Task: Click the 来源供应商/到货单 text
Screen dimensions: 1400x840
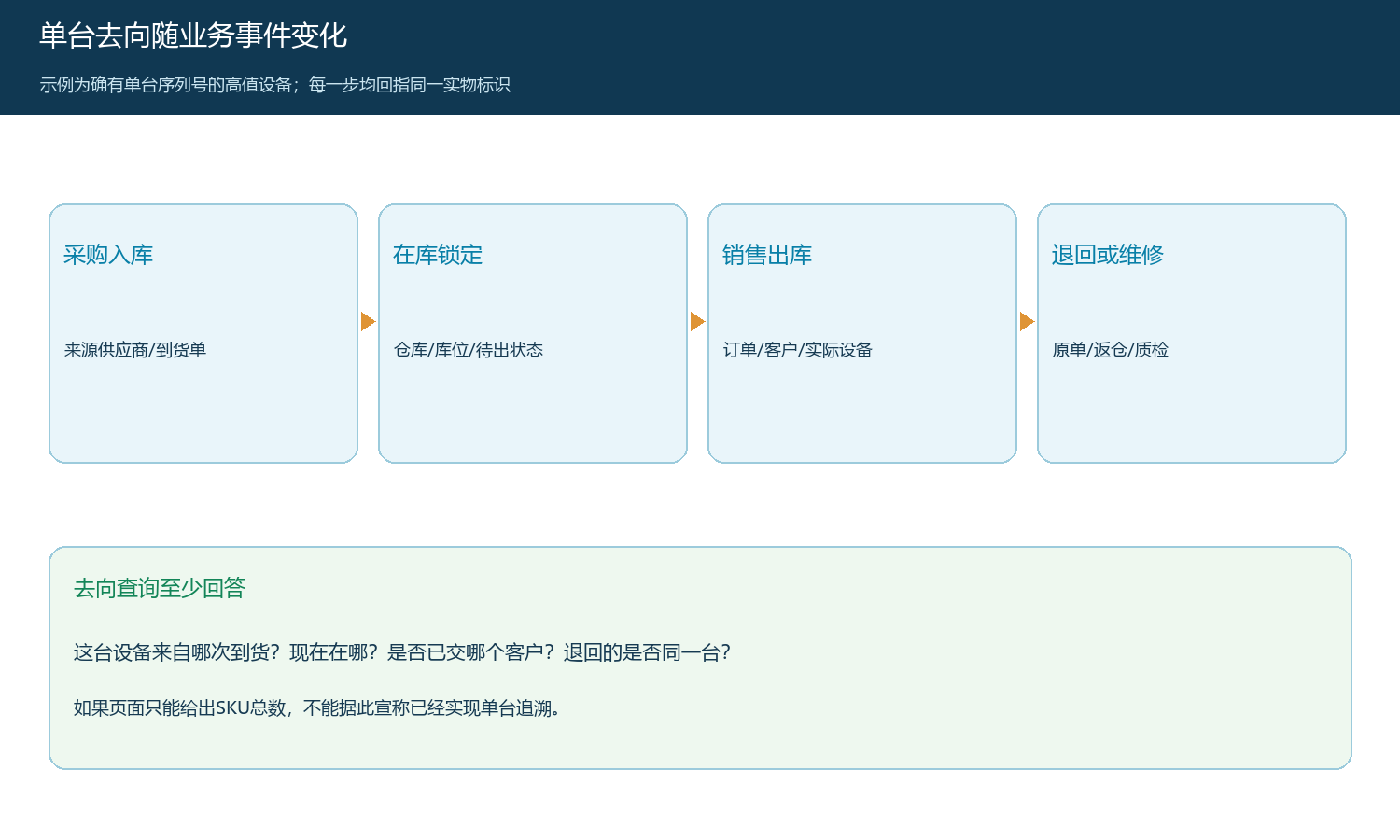Action: click(135, 350)
